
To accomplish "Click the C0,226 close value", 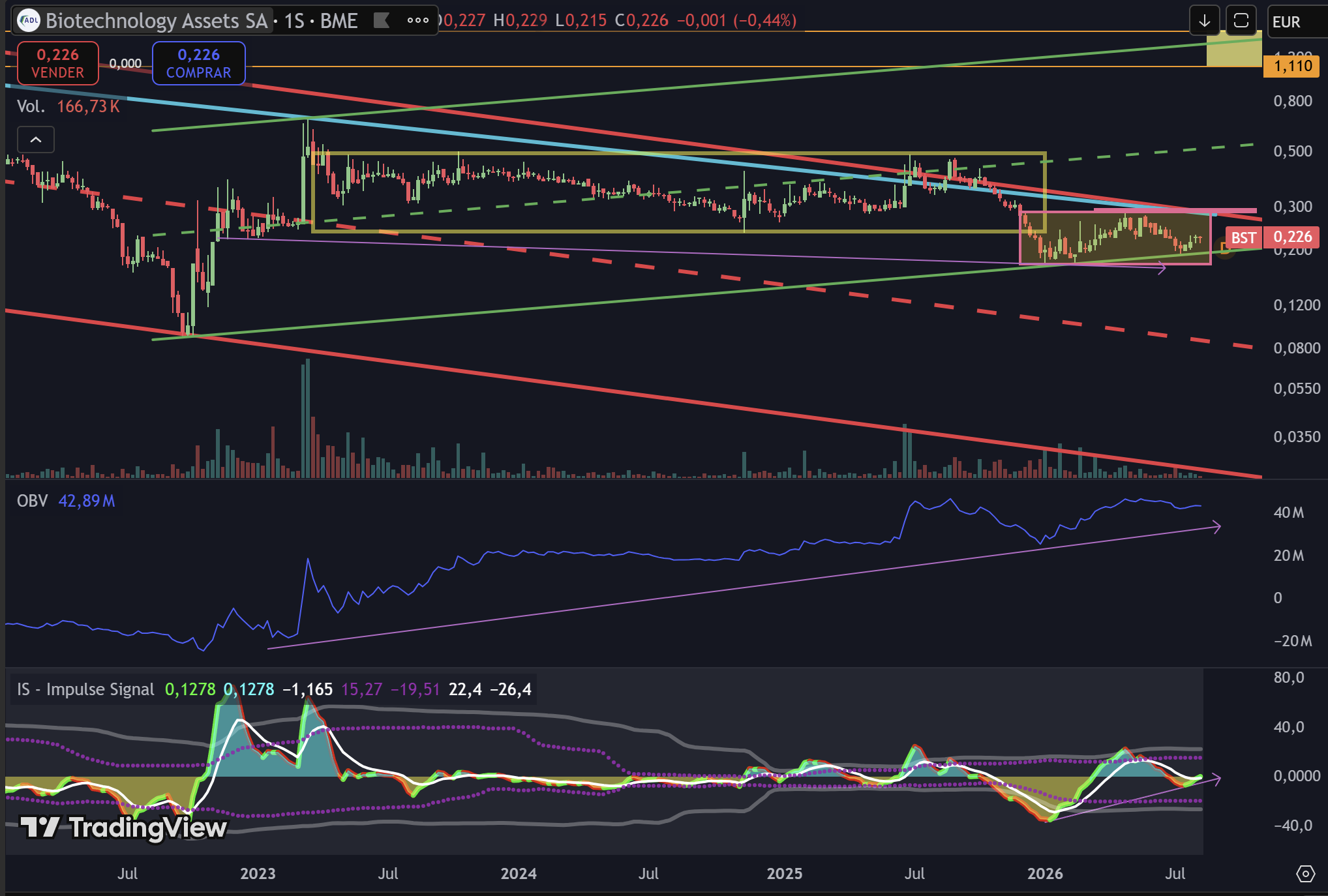I will click(x=642, y=21).
